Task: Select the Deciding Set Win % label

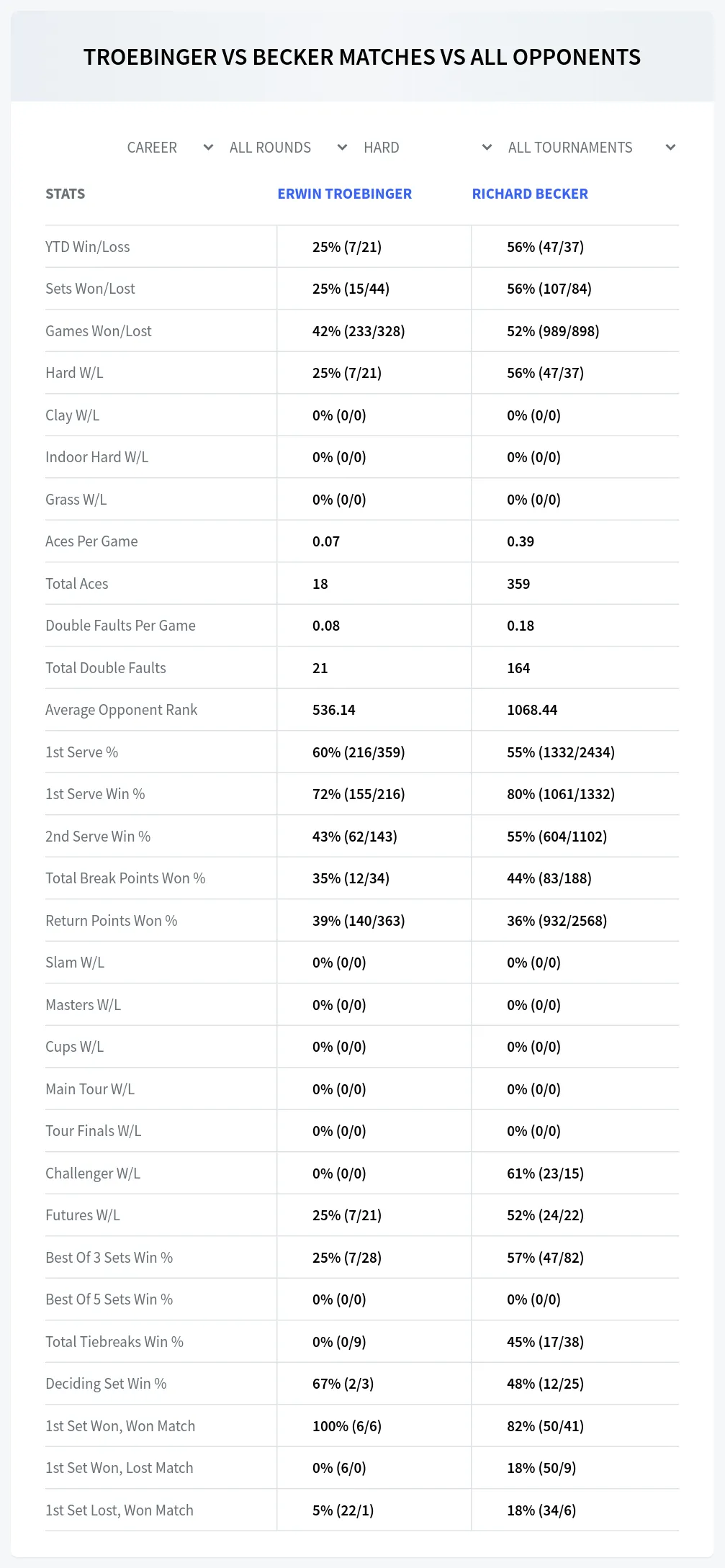Action: pos(106,1384)
